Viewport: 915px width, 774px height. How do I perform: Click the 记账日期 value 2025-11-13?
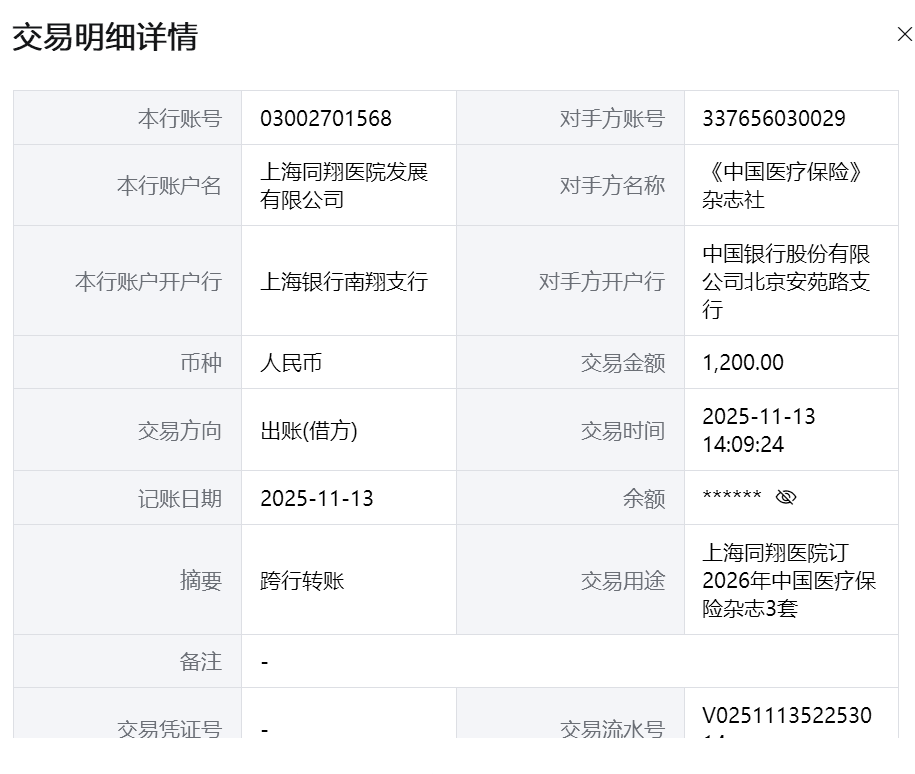tap(317, 499)
